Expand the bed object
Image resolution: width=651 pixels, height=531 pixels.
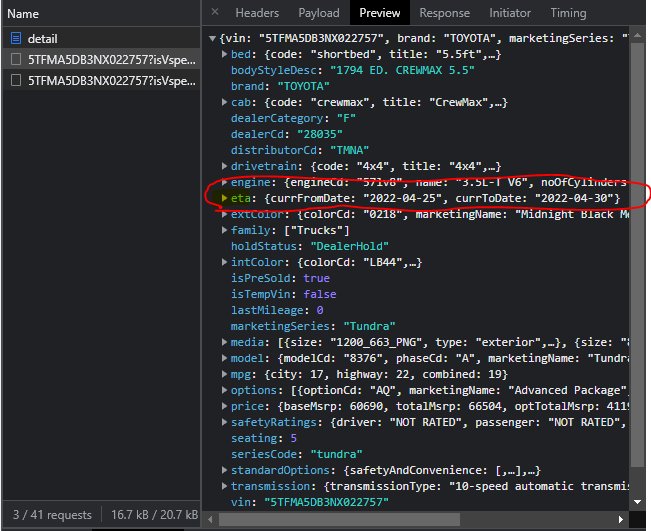(x=224, y=54)
